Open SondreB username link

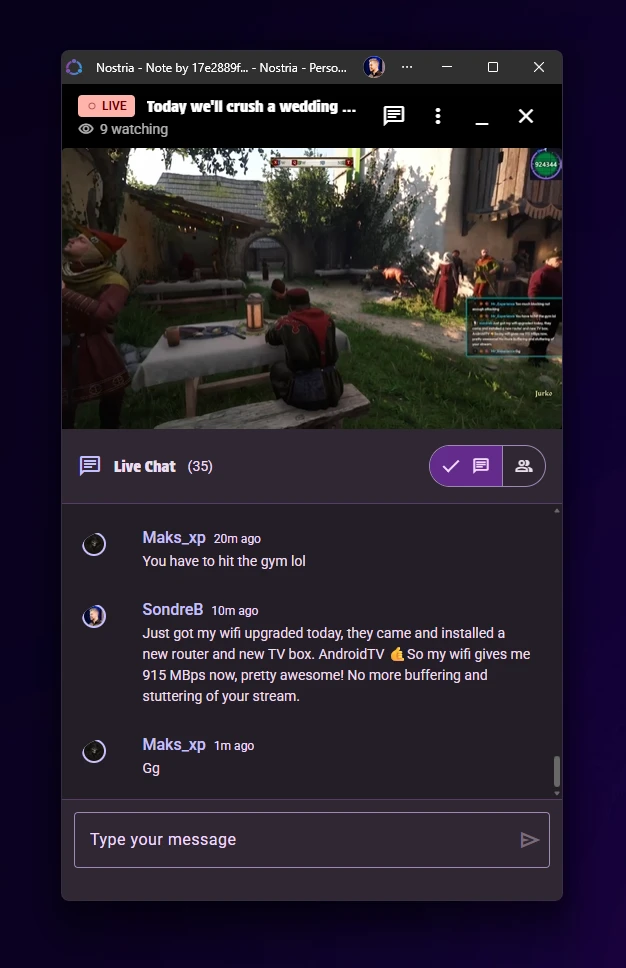pos(173,610)
